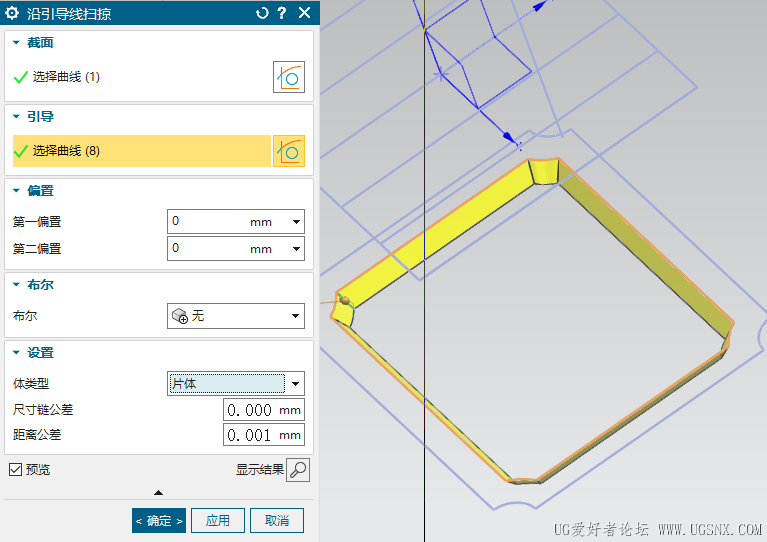Click the 距离公差 label
This screenshot has width=767, height=542.
(37, 435)
